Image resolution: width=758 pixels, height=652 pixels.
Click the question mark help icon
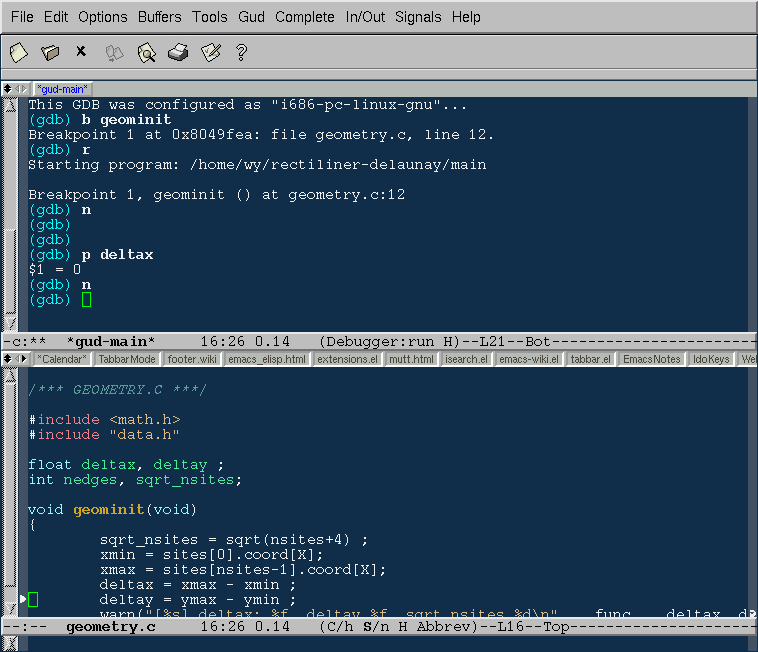pyautogui.click(x=241, y=52)
